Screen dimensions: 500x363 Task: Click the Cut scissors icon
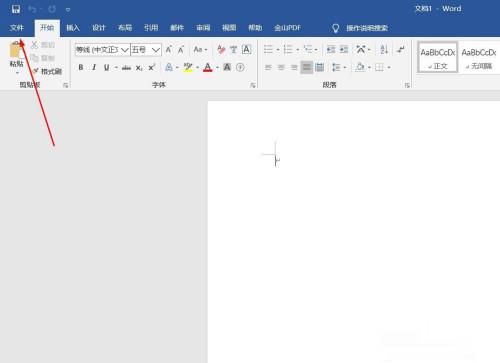click(x=34, y=45)
